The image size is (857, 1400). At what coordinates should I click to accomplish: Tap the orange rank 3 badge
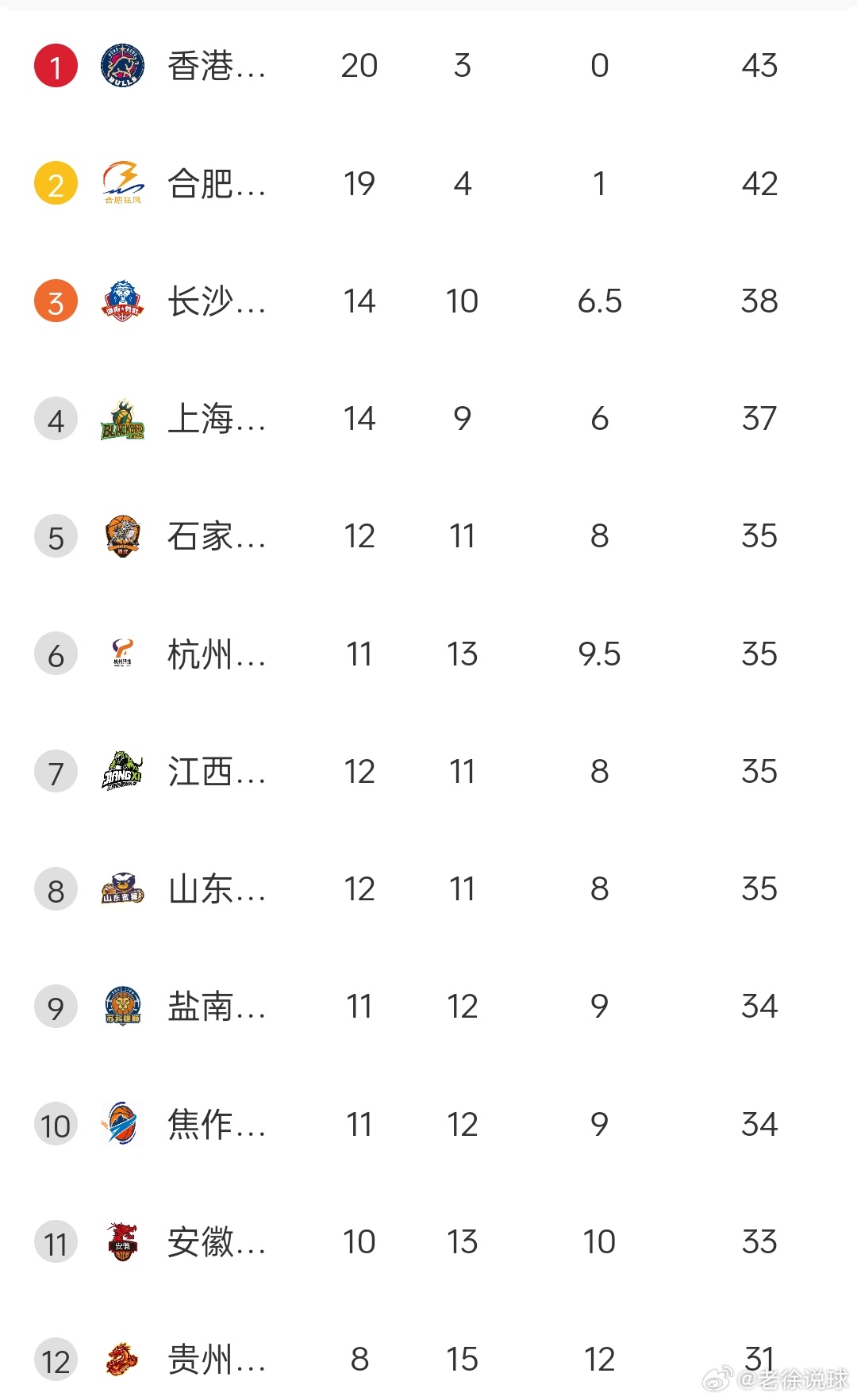[x=56, y=301]
